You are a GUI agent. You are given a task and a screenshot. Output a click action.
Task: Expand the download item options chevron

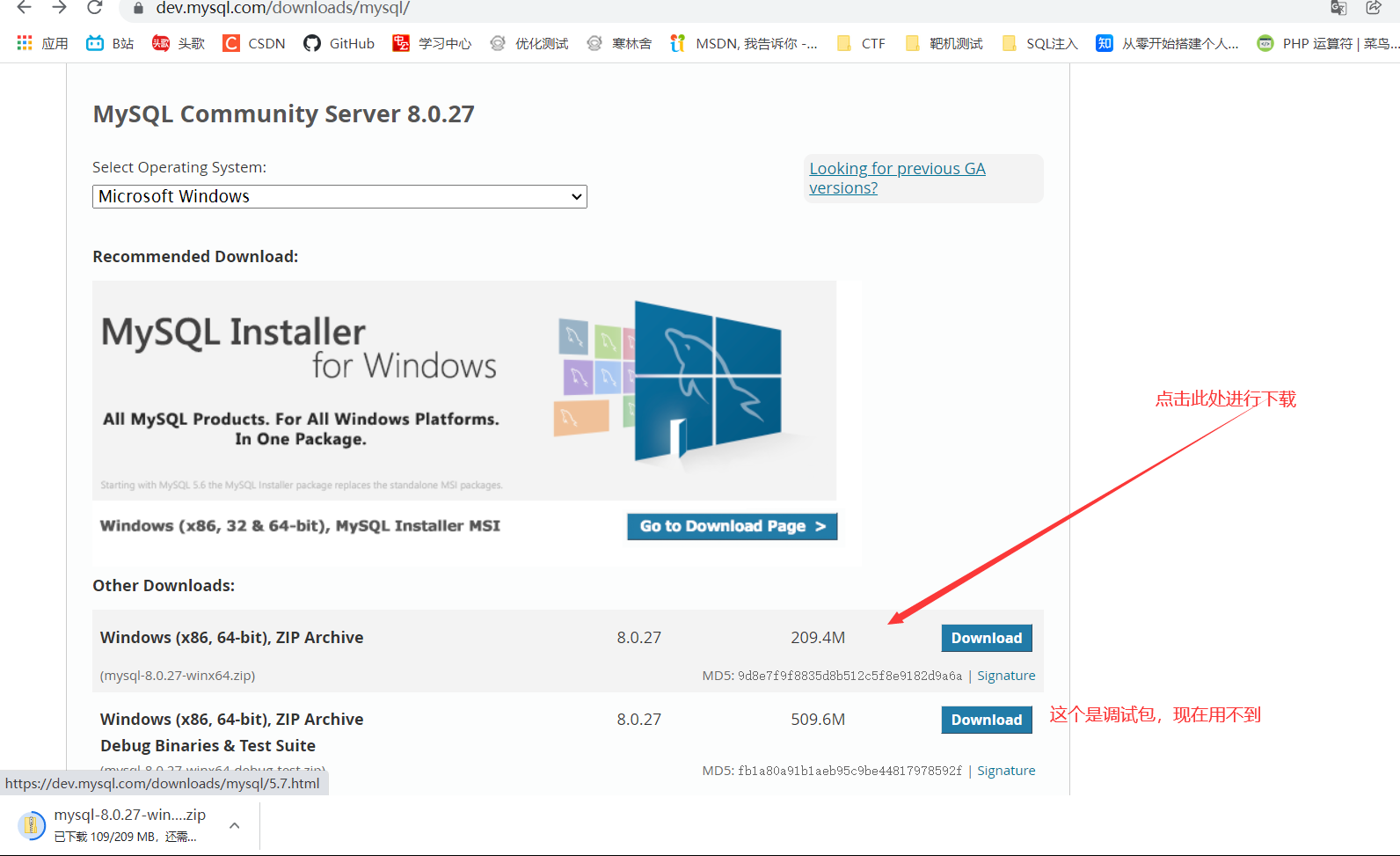click(234, 825)
